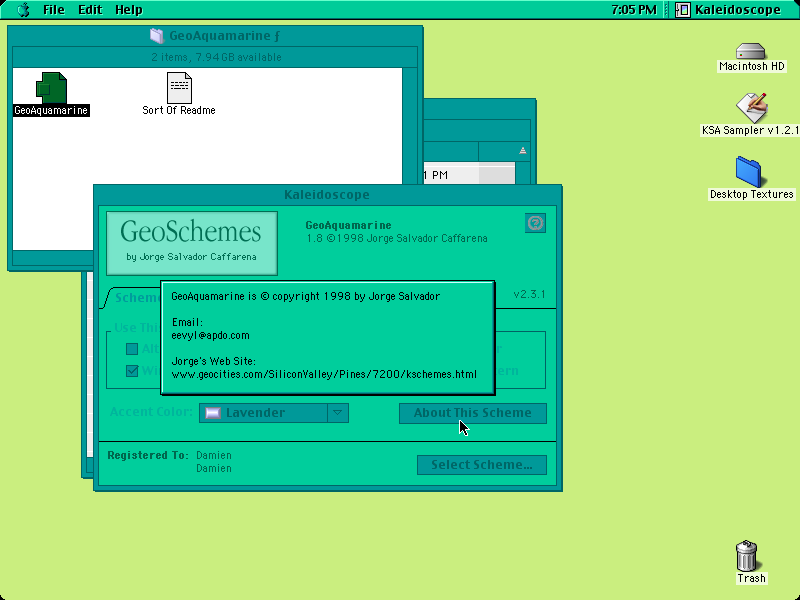Image resolution: width=800 pixels, height=600 pixels.
Task: Click the 'GeoAquamarine is © copyright 1998' line
Action: [x=306, y=296]
